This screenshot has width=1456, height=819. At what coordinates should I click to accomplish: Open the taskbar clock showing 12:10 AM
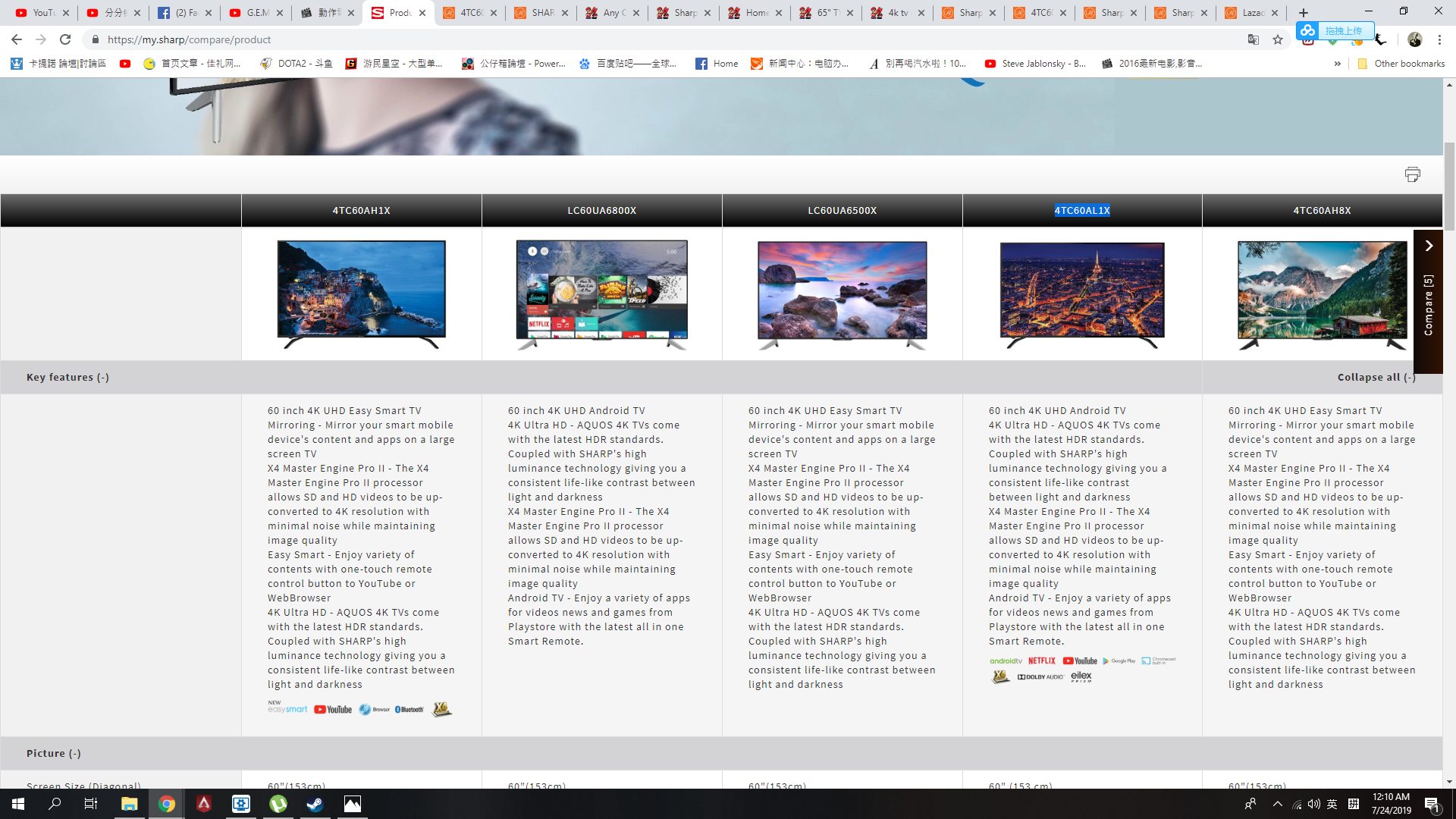(1392, 804)
